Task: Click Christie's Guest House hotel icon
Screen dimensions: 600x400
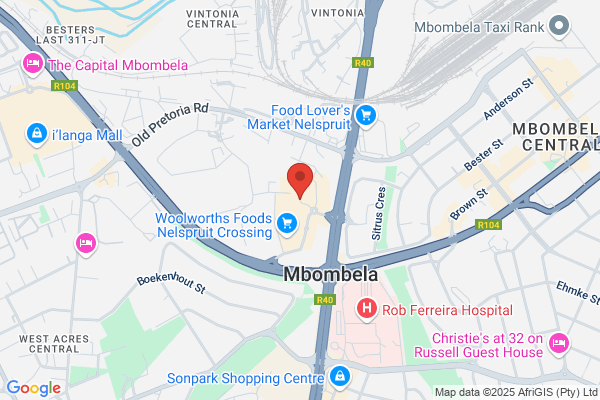Action: point(559,344)
